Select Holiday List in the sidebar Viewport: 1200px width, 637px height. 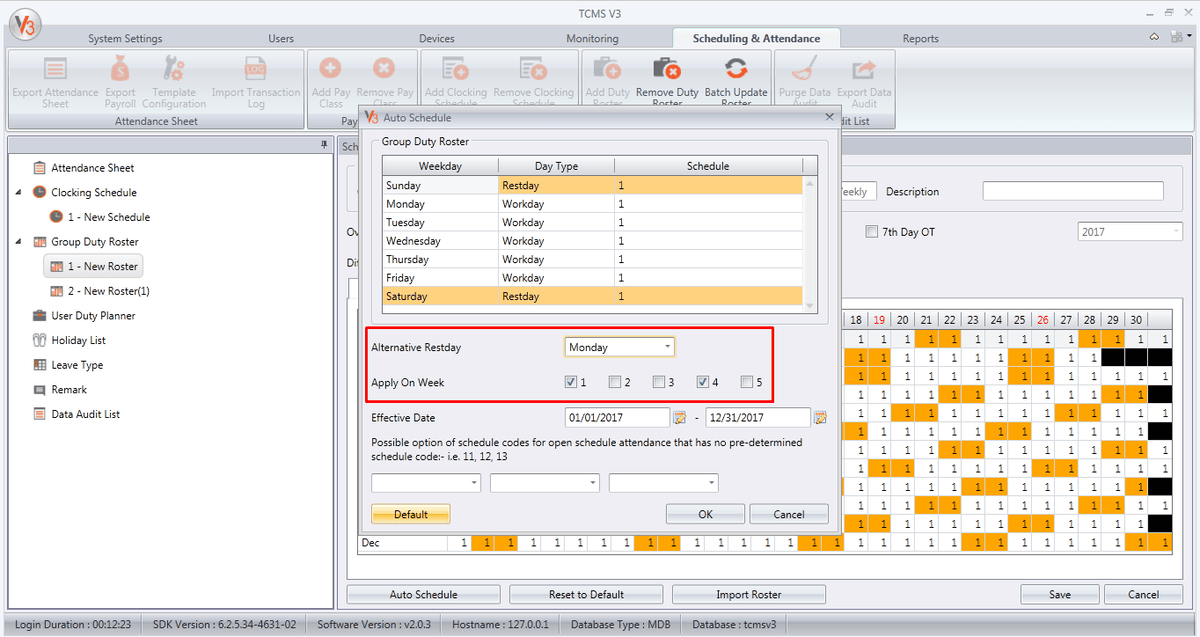point(78,340)
